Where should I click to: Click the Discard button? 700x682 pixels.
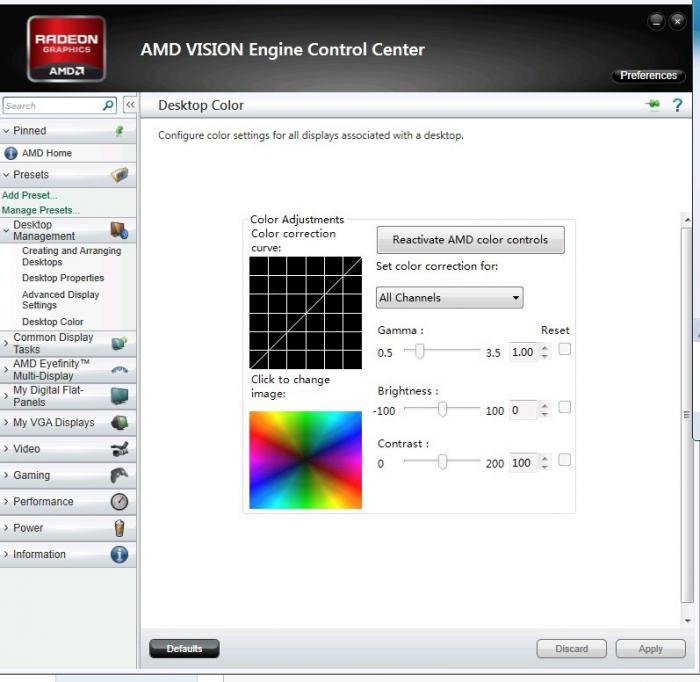(x=571, y=649)
